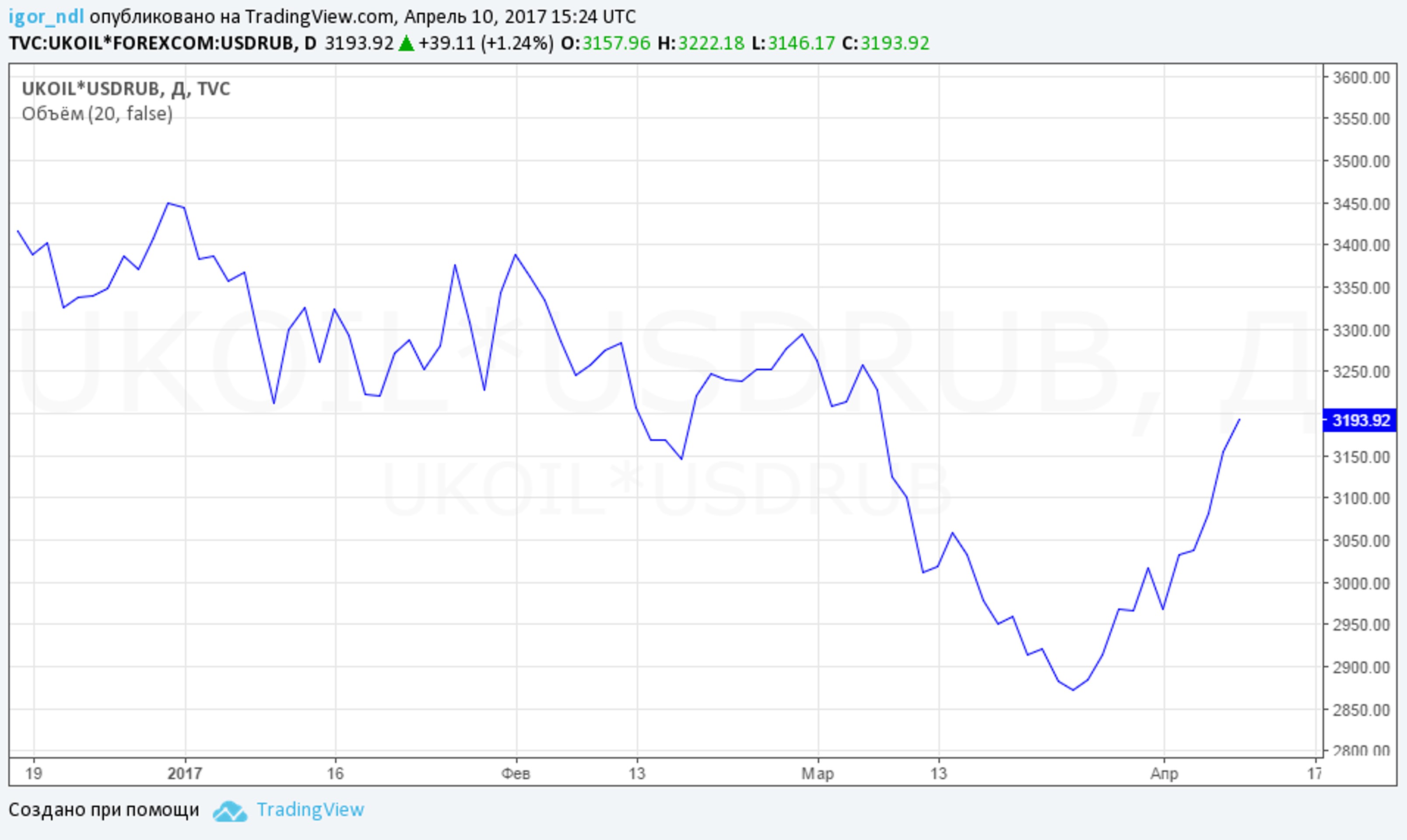Viewport: 1407px width, 840px height.
Task: Click the green up-arrow price change icon
Action: [x=406, y=44]
